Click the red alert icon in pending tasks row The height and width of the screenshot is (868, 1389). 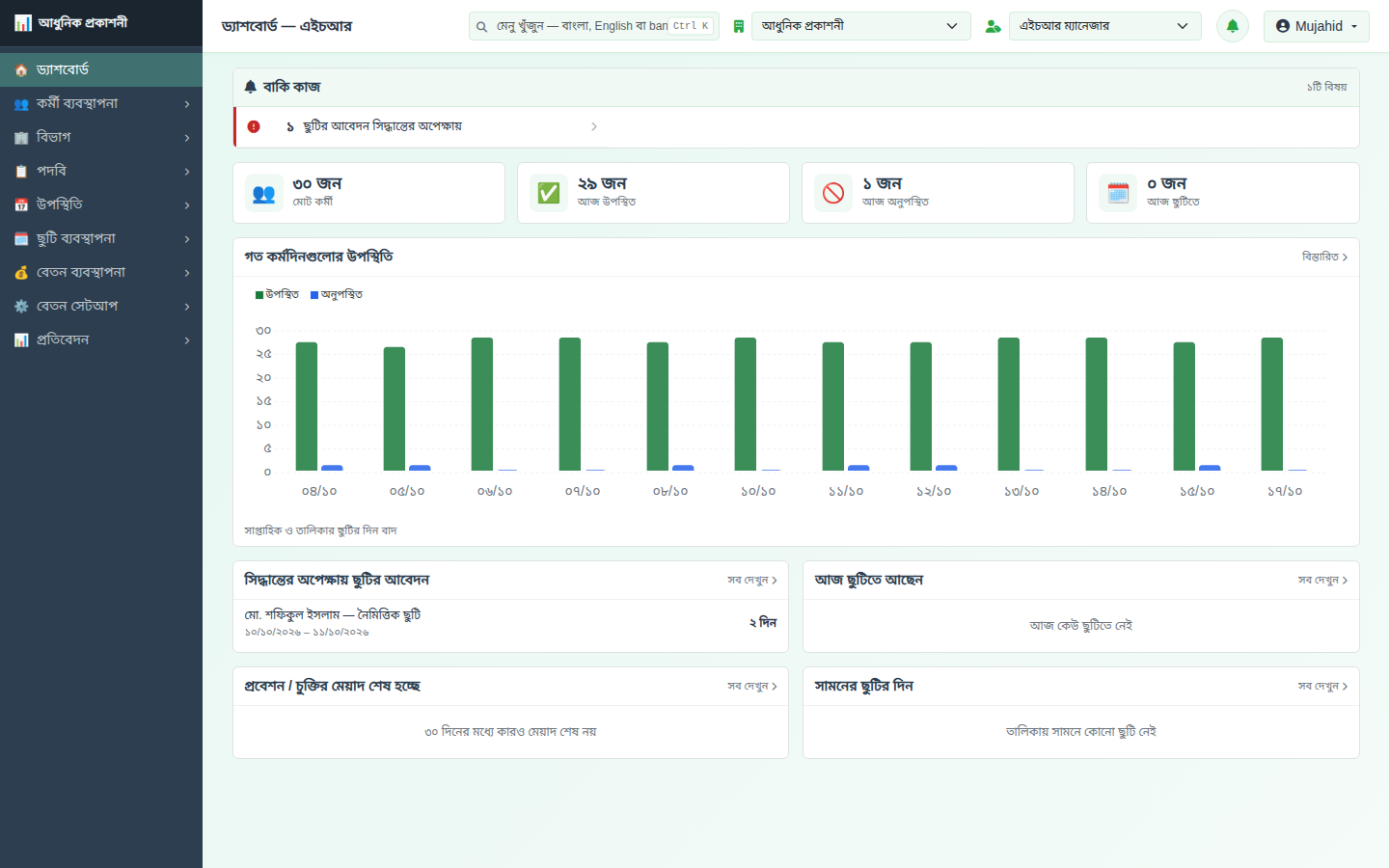pyautogui.click(x=254, y=126)
